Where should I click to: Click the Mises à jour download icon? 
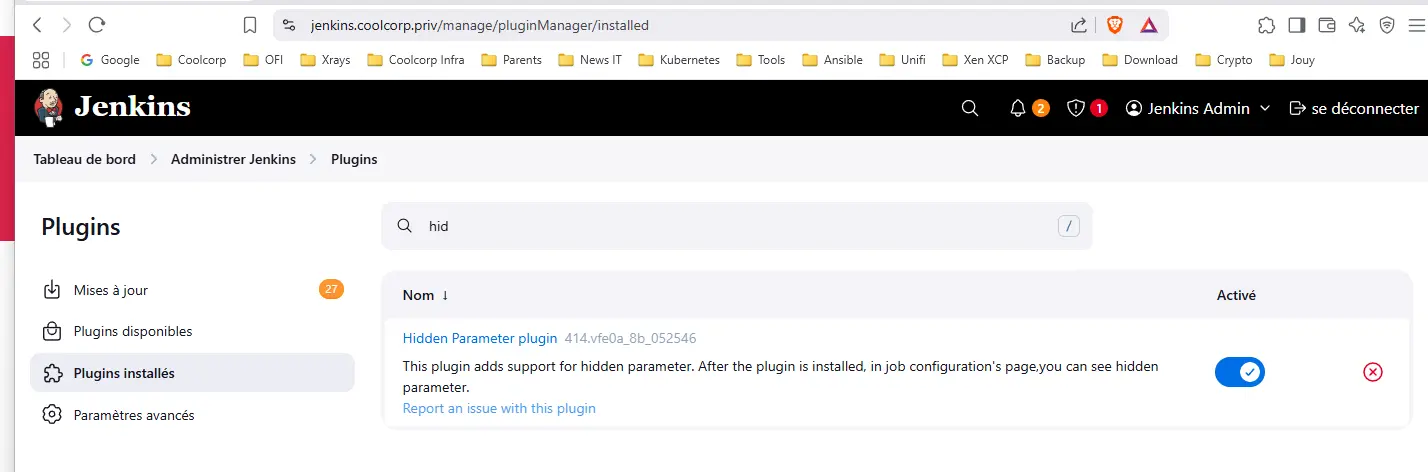coord(52,290)
